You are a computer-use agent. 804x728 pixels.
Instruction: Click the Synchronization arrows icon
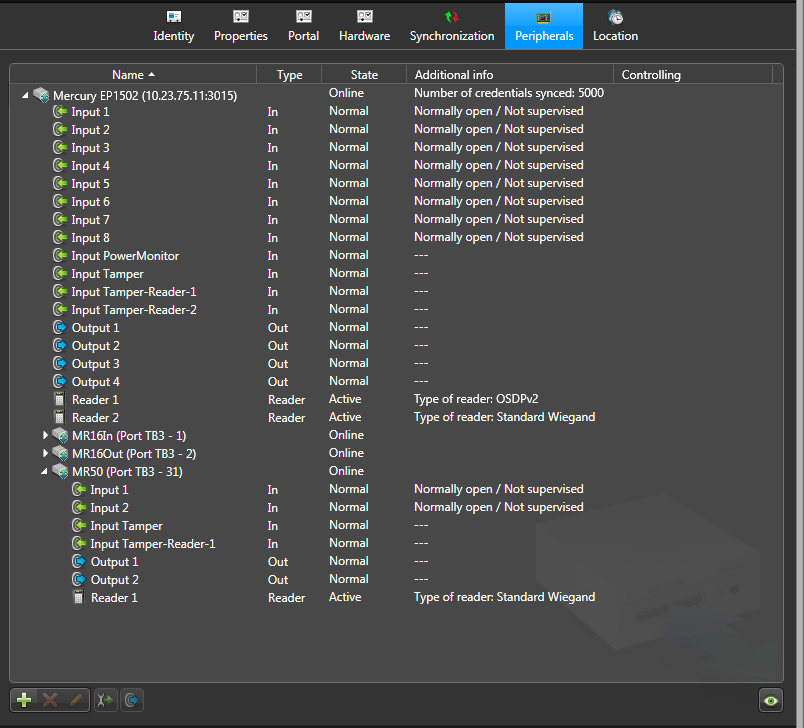point(452,18)
